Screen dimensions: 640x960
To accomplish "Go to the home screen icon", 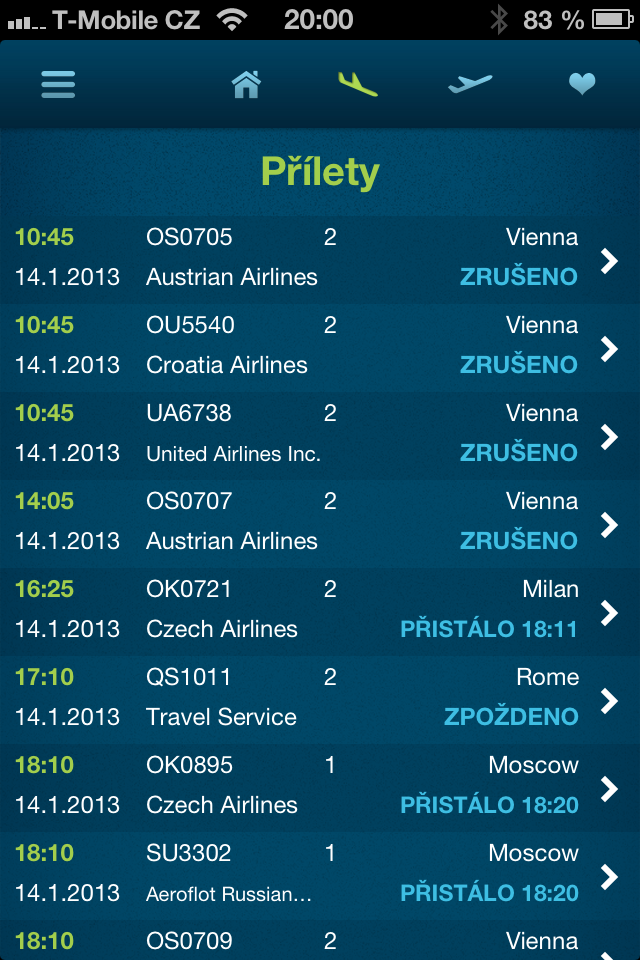I will pyautogui.click(x=246, y=84).
